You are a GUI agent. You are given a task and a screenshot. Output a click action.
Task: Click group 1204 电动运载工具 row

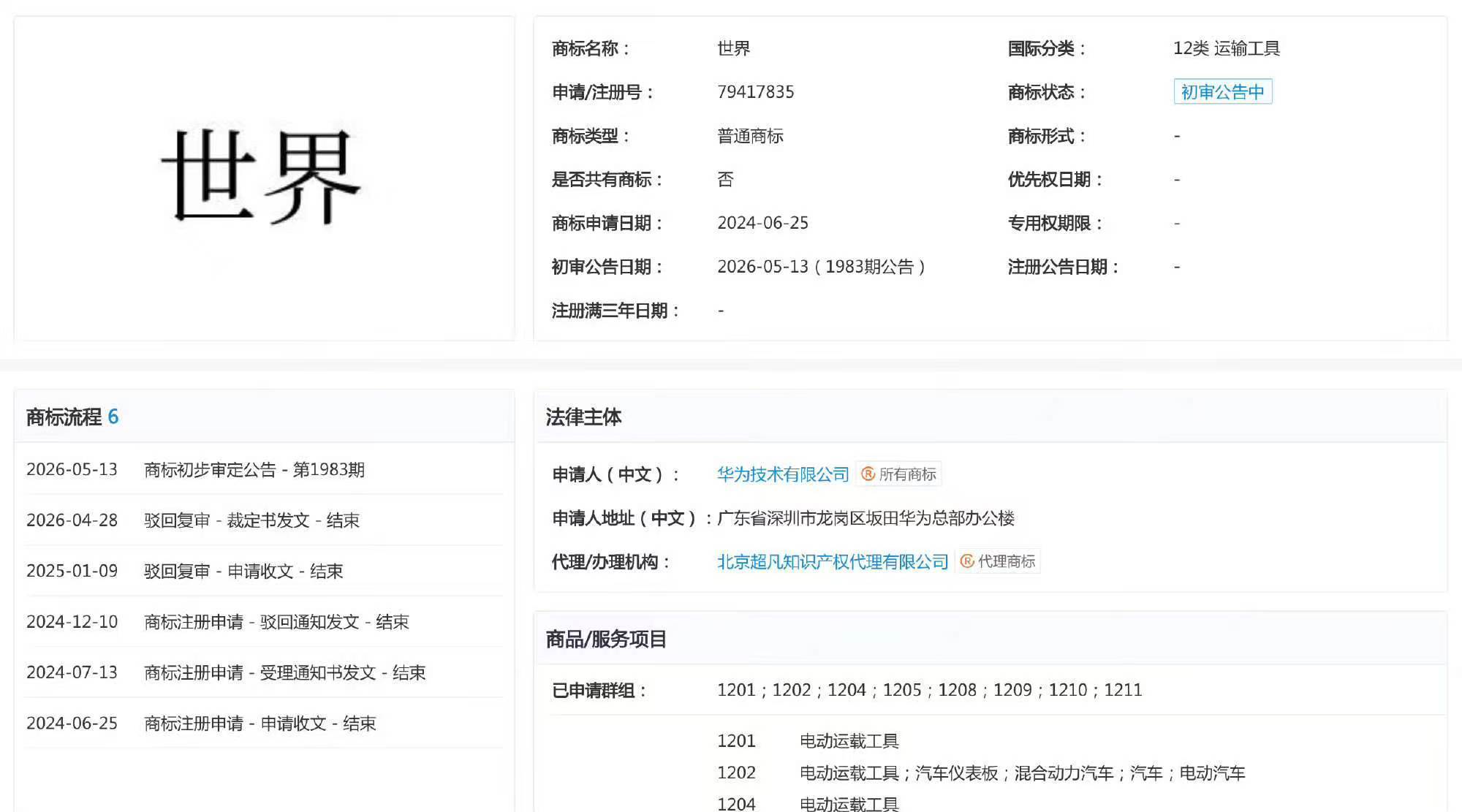coord(808,804)
